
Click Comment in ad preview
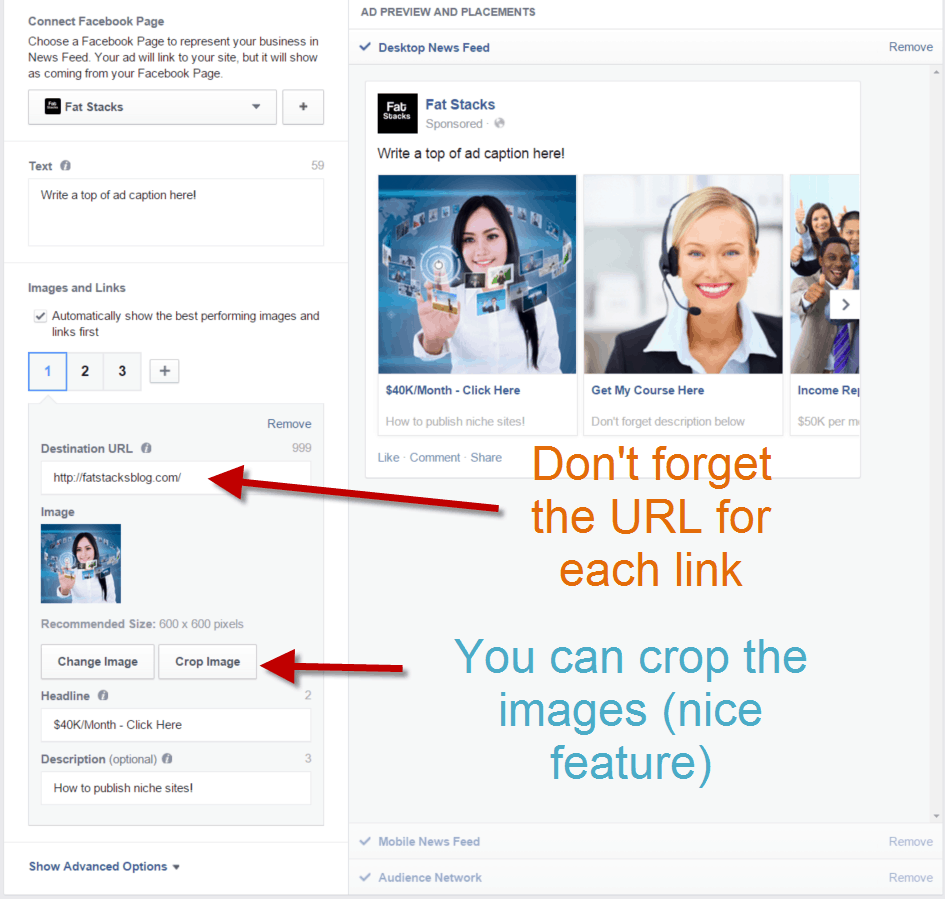point(435,457)
